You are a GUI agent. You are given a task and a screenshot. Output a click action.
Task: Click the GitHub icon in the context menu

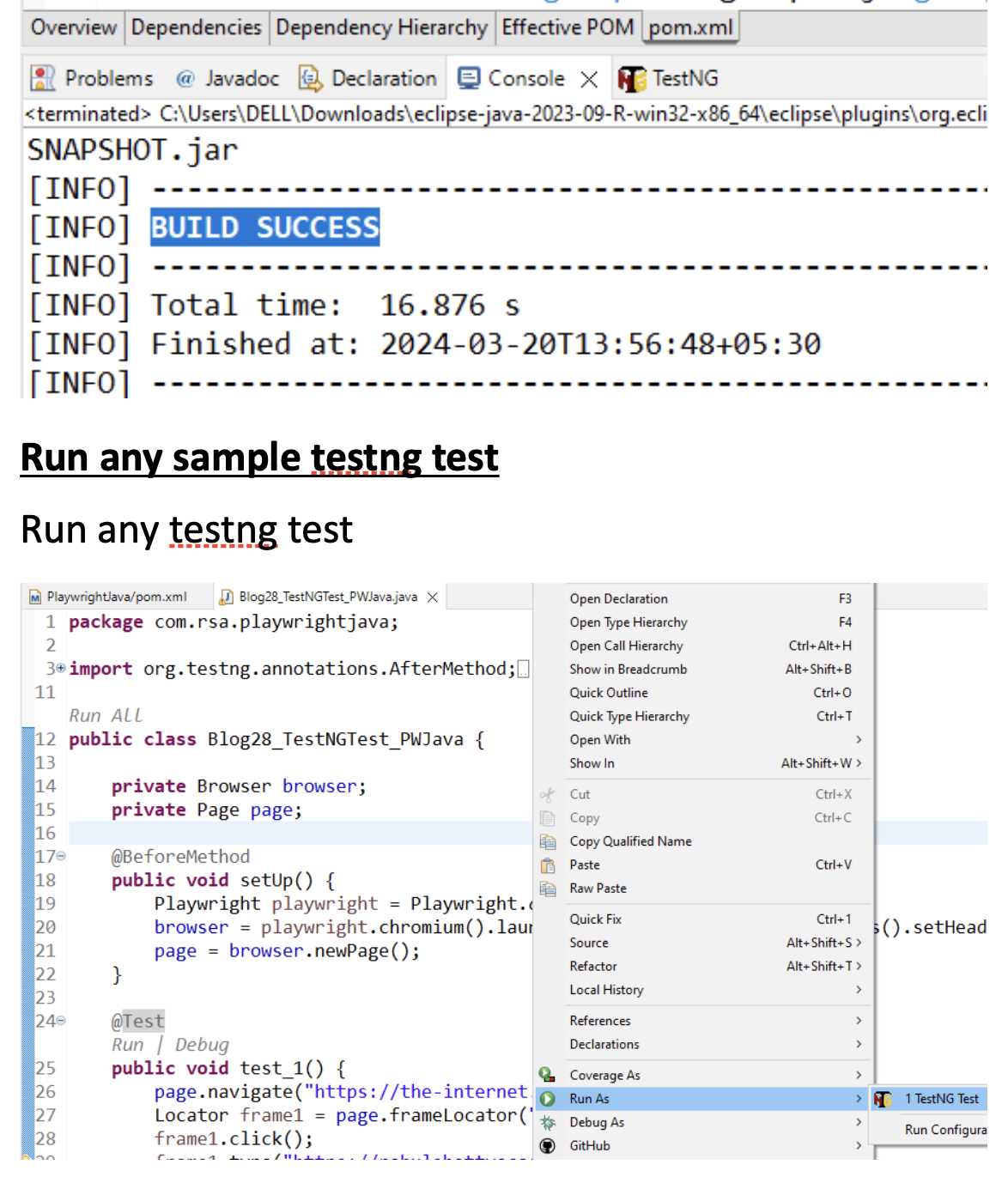(547, 1145)
